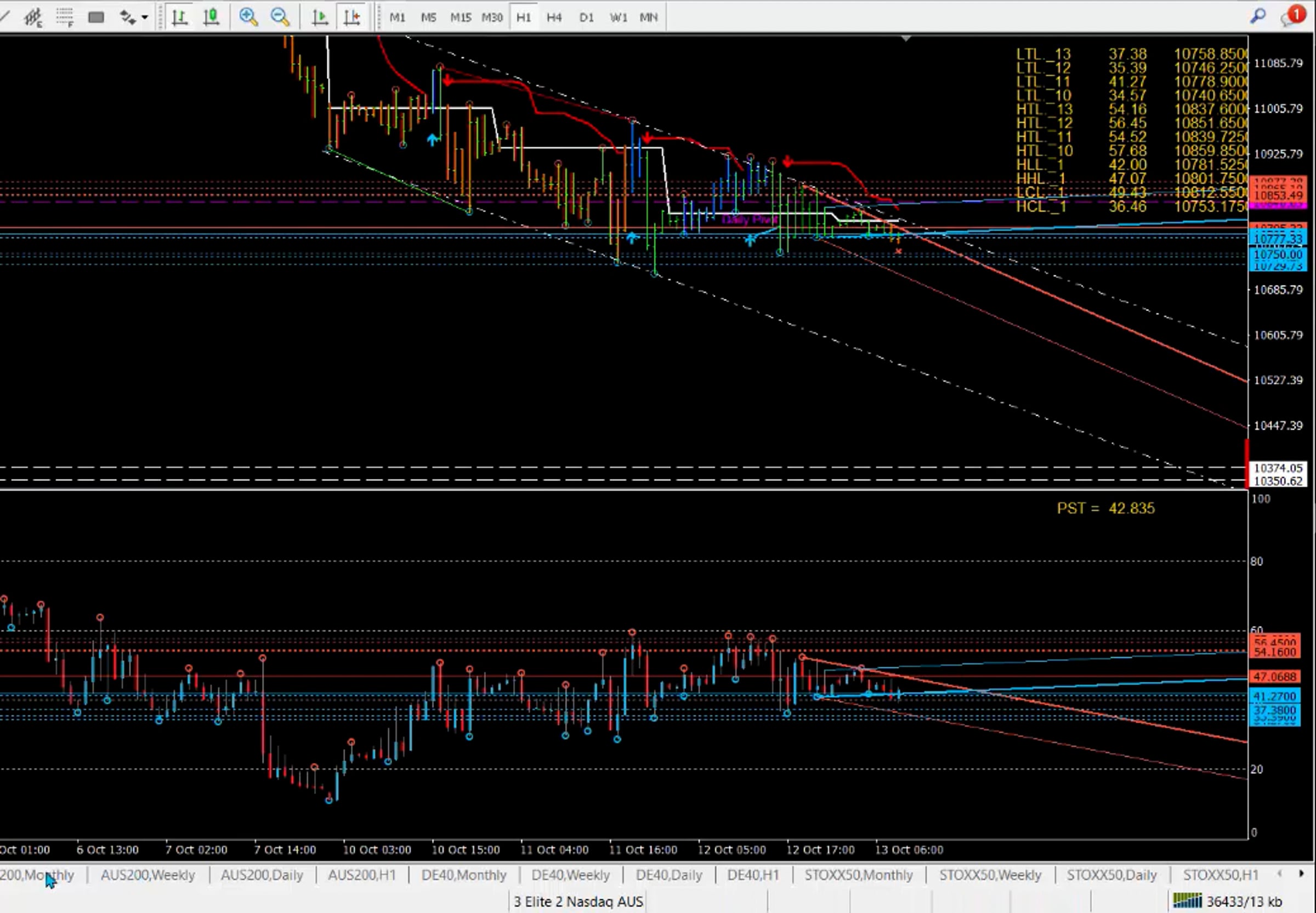The width and height of the screenshot is (1316, 913).
Task: Select the H4 timeframe button
Action: [554, 17]
